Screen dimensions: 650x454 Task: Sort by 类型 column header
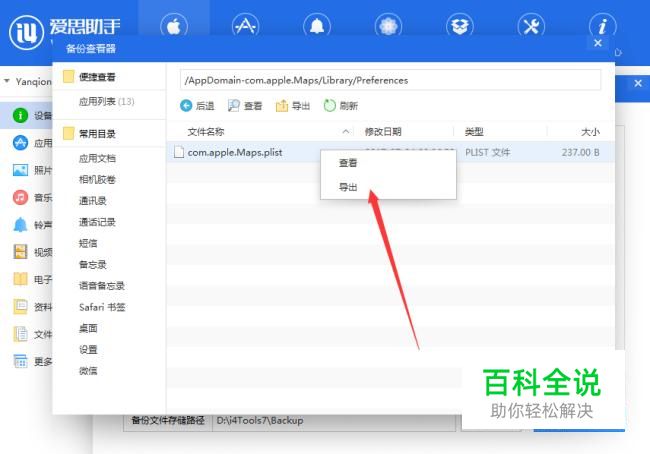474,132
